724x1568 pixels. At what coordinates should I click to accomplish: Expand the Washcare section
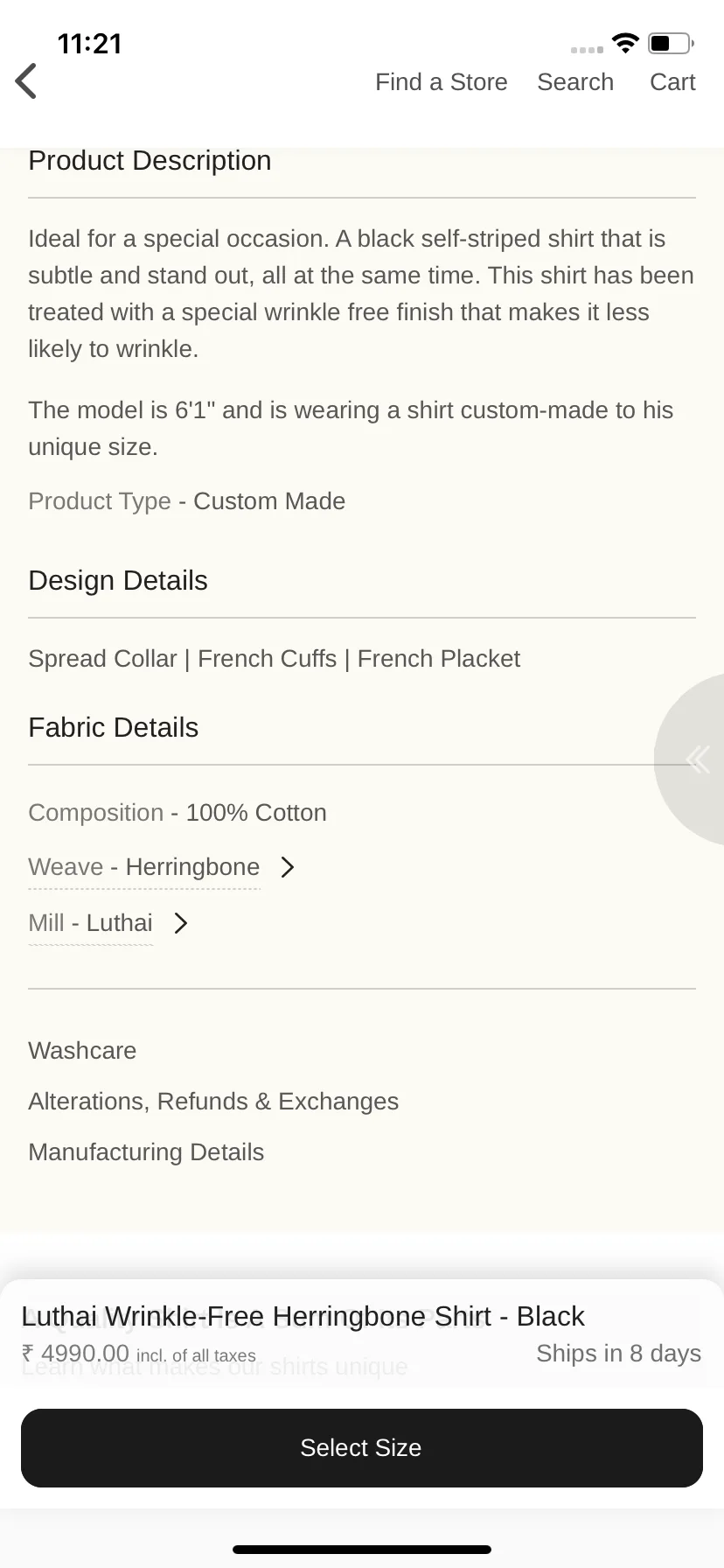82,1051
